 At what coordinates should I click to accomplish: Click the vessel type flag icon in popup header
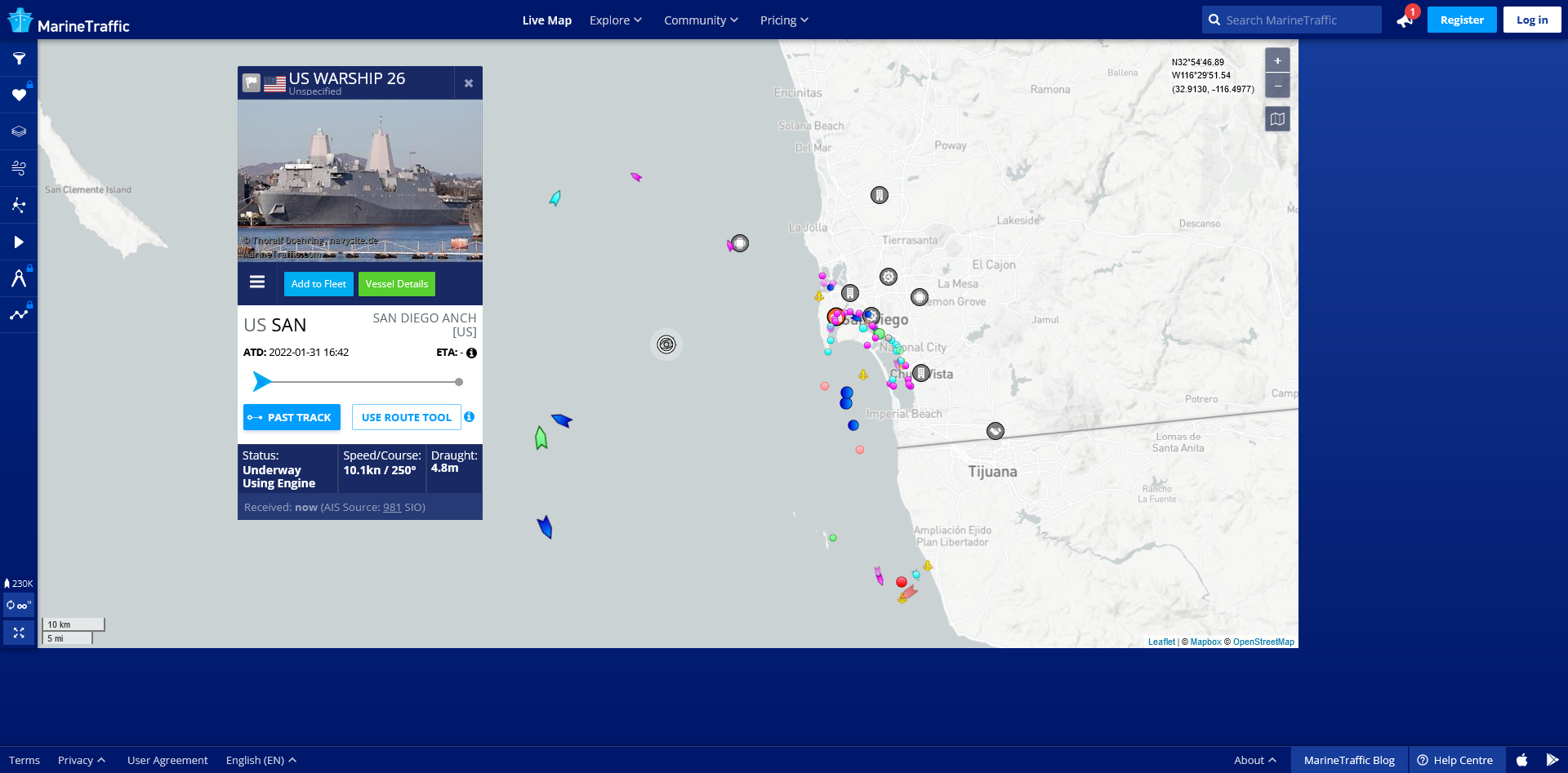click(x=252, y=83)
